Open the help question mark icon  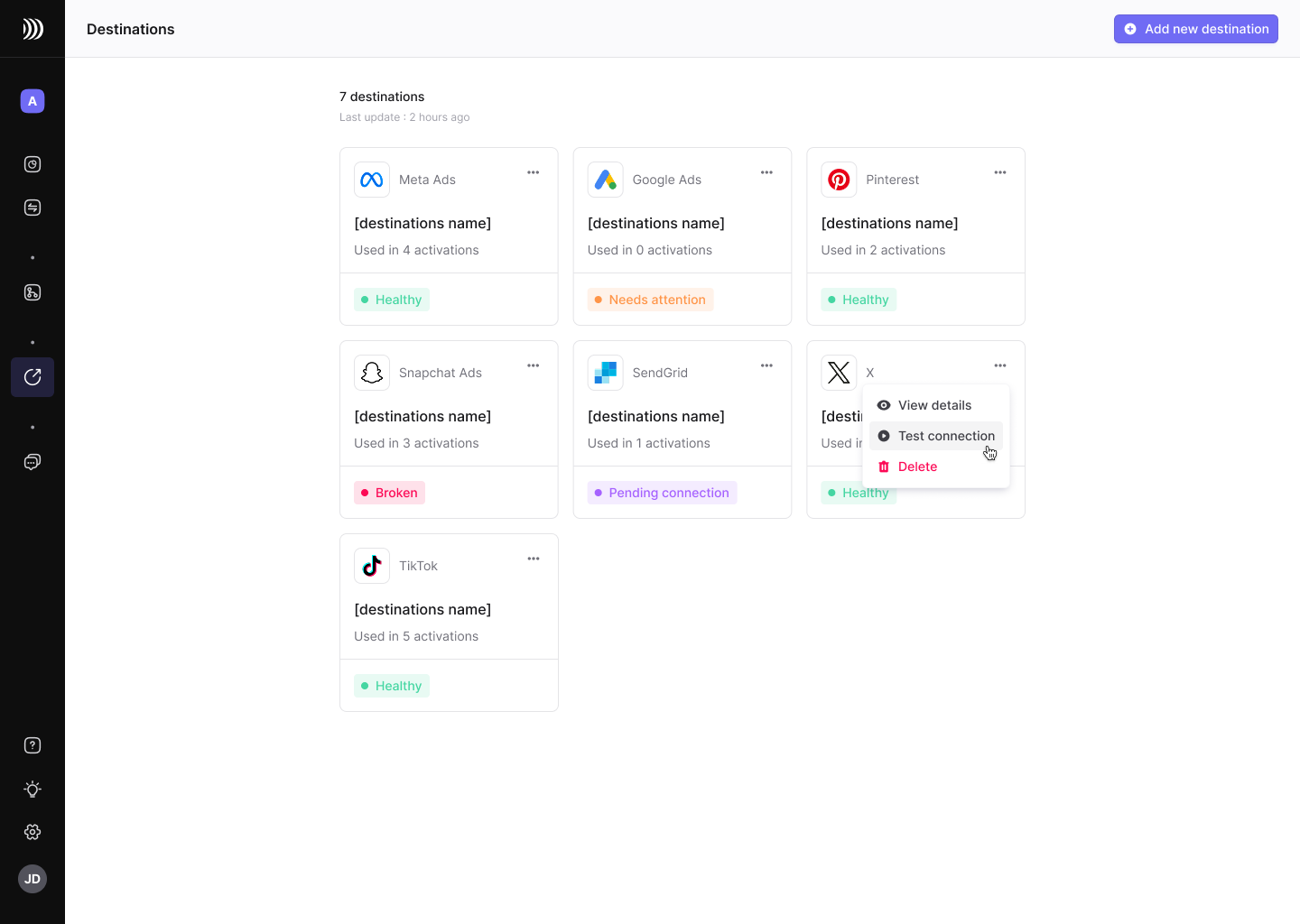click(x=32, y=745)
